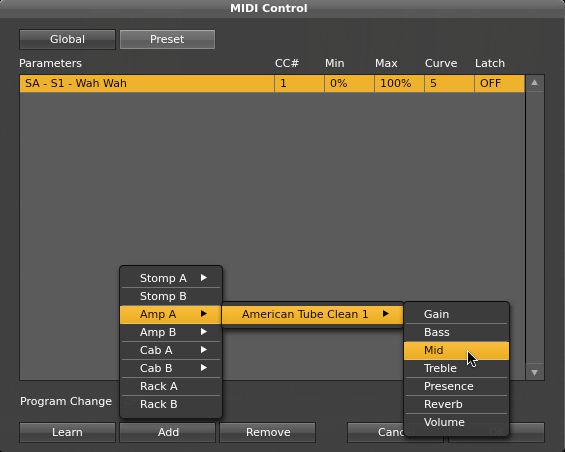The width and height of the screenshot is (565, 452).
Task: Switch to the Global tab
Action: click(x=67, y=39)
